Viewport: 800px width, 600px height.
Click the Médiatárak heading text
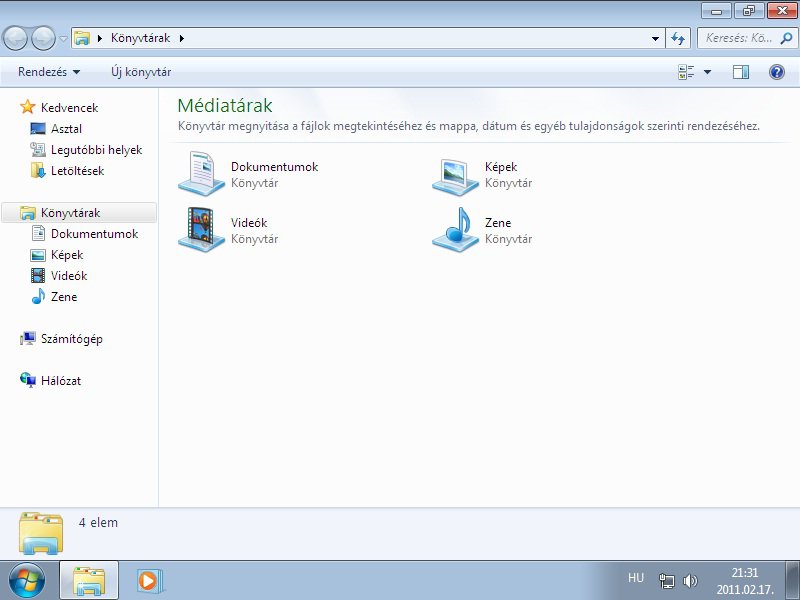[225, 105]
